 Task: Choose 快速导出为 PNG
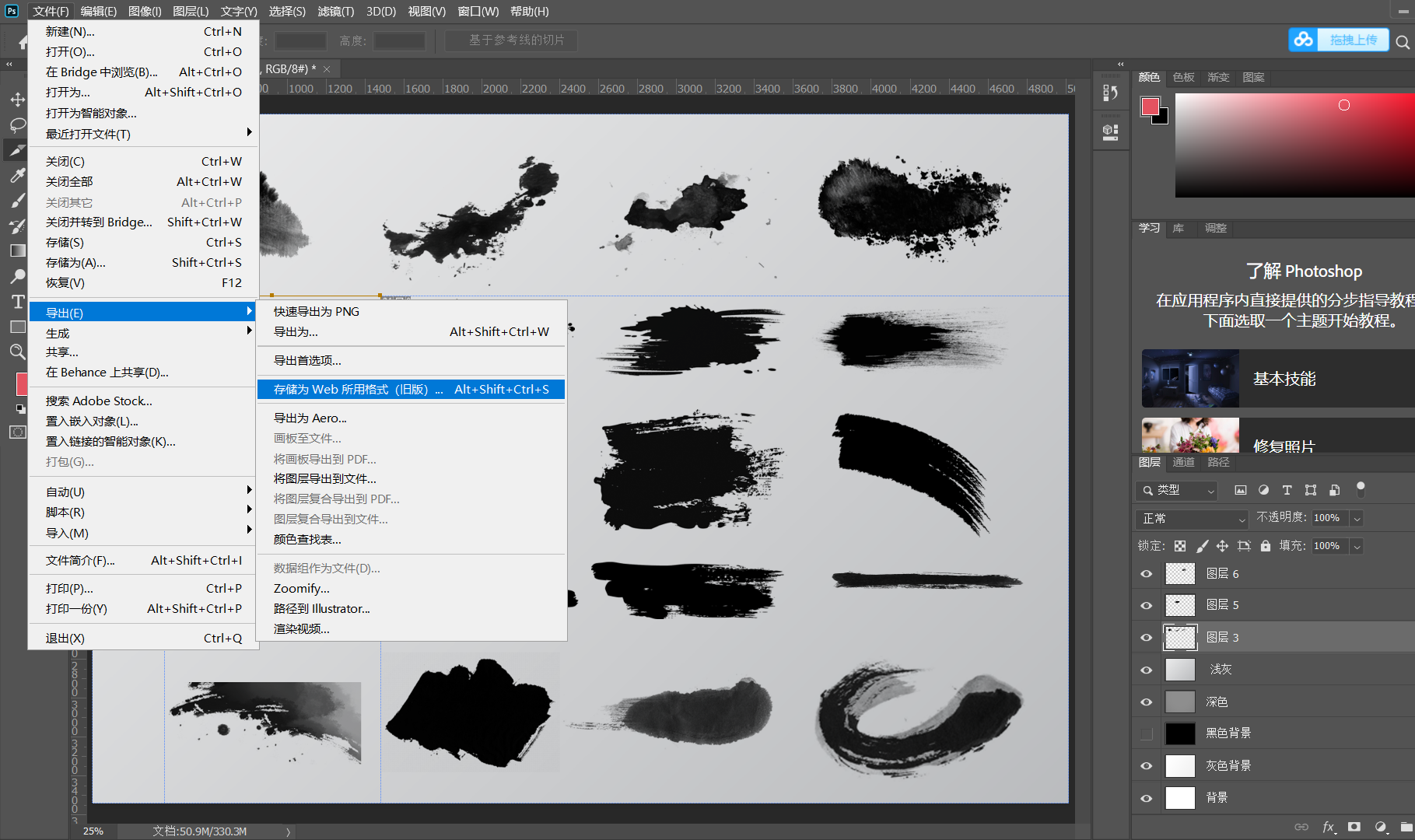[x=411, y=311]
